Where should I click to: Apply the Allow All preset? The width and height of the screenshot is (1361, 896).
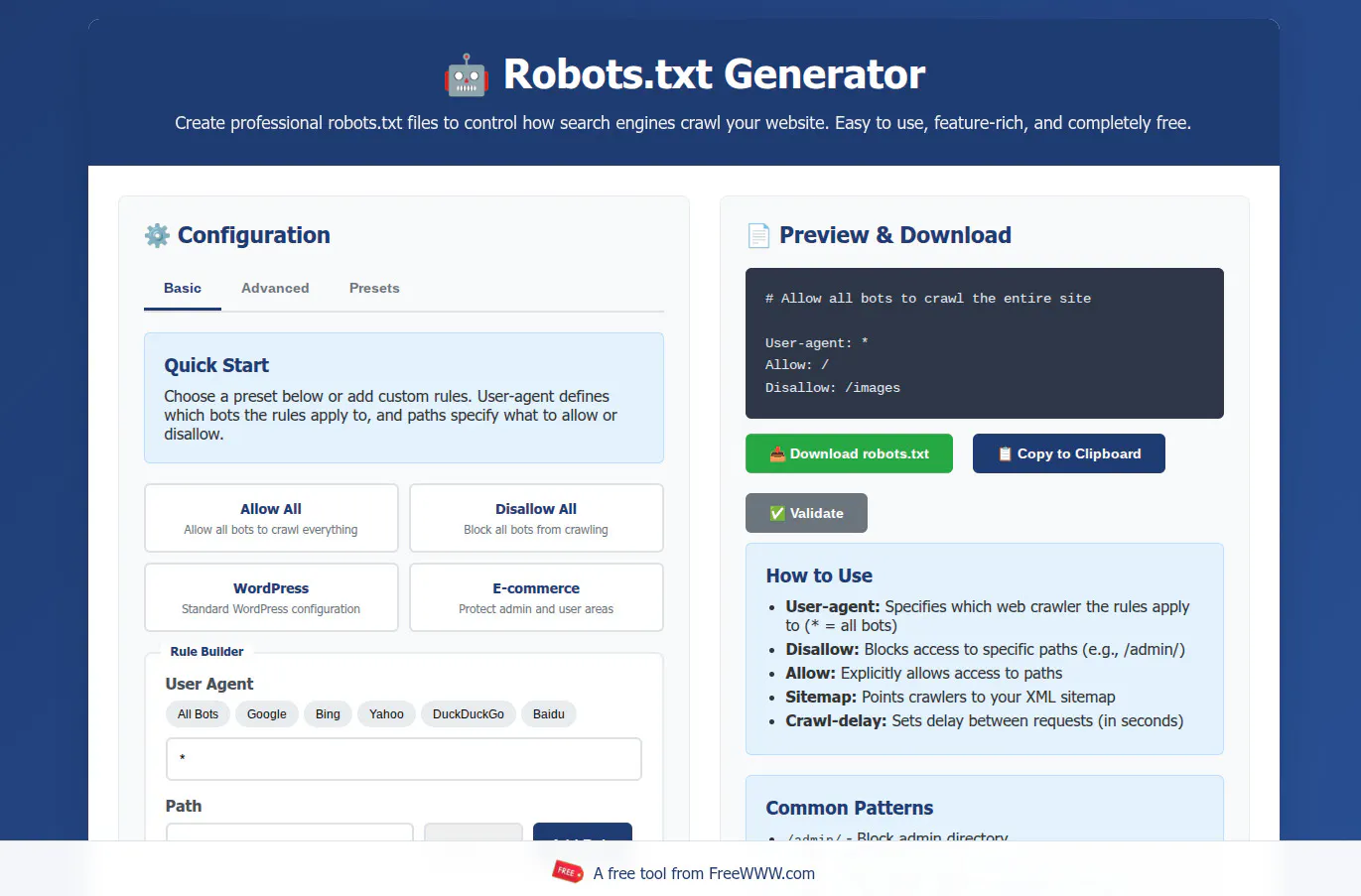pos(271,518)
